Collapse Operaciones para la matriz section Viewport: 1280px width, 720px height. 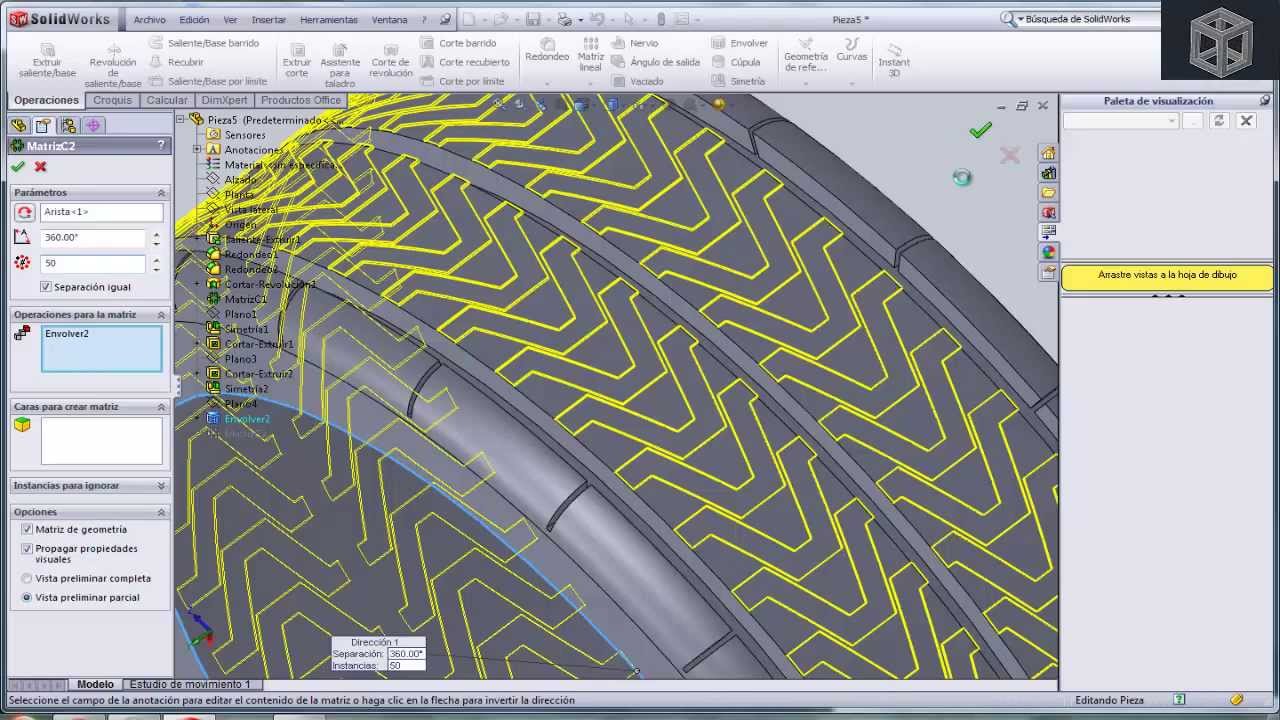(161, 314)
